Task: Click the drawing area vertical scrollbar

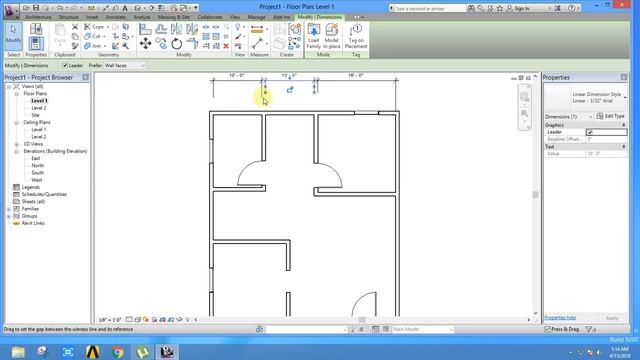Action: coord(535,195)
